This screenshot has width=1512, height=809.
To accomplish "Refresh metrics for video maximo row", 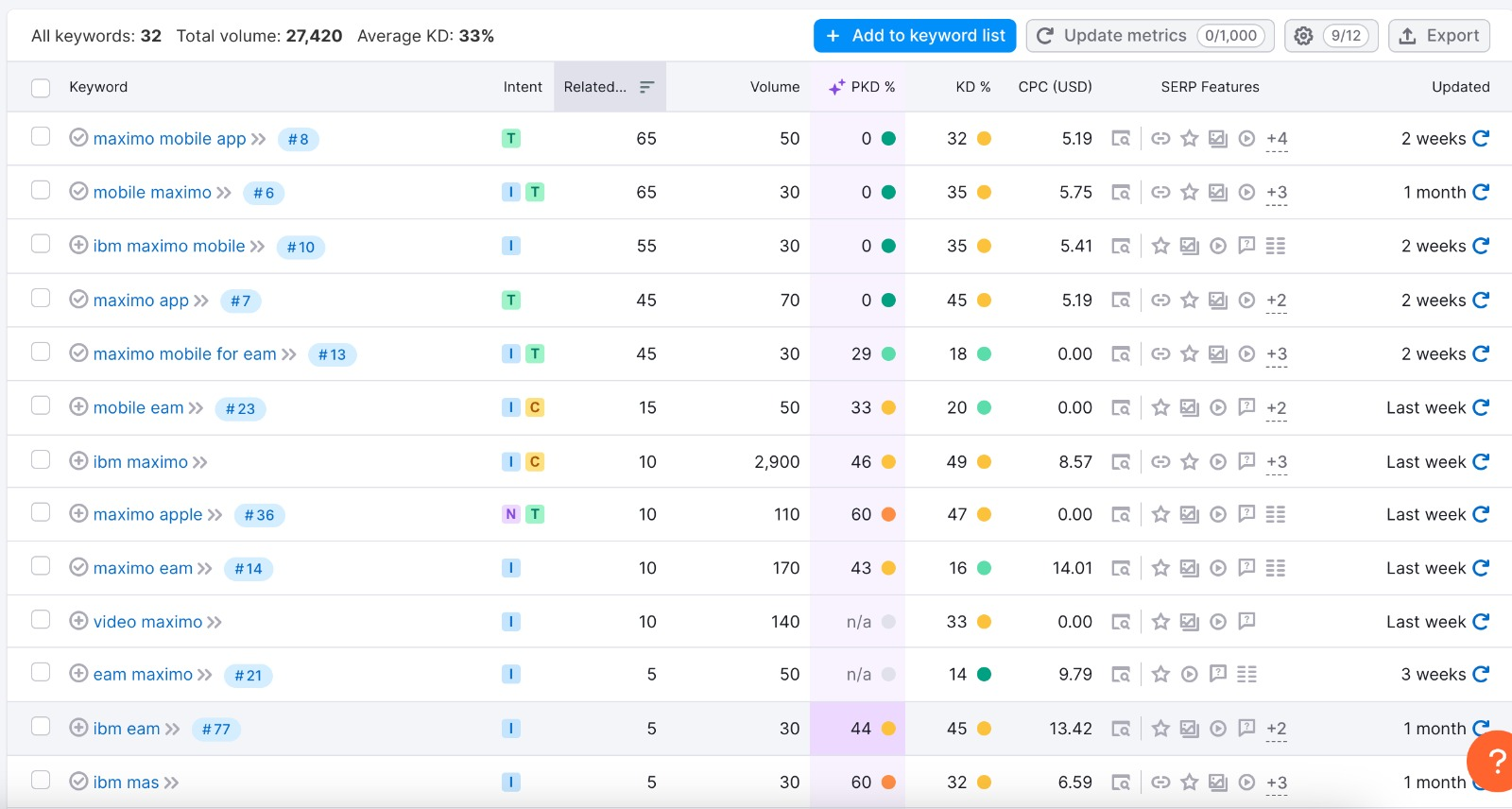I will (x=1481, y=622).
